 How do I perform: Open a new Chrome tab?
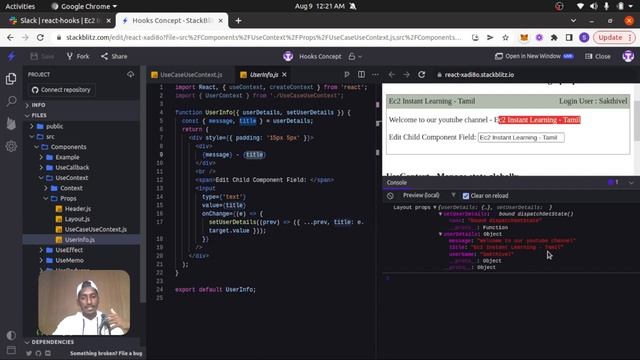pos(238,20)
